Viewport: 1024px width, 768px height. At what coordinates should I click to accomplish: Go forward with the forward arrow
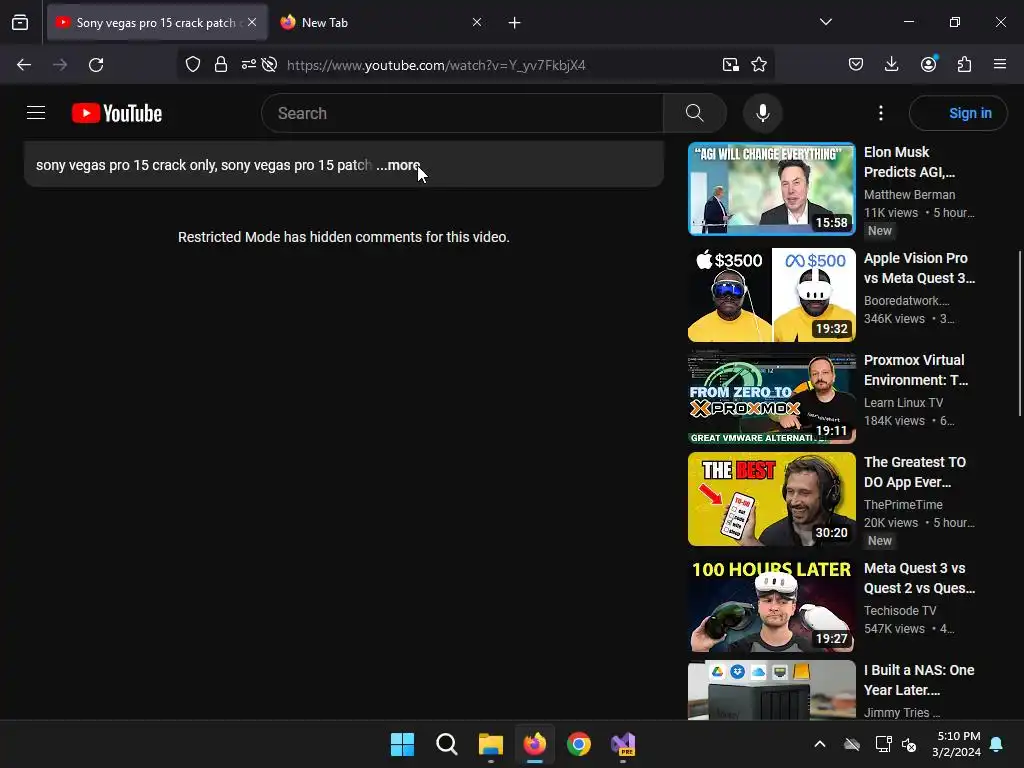[60, 65]
